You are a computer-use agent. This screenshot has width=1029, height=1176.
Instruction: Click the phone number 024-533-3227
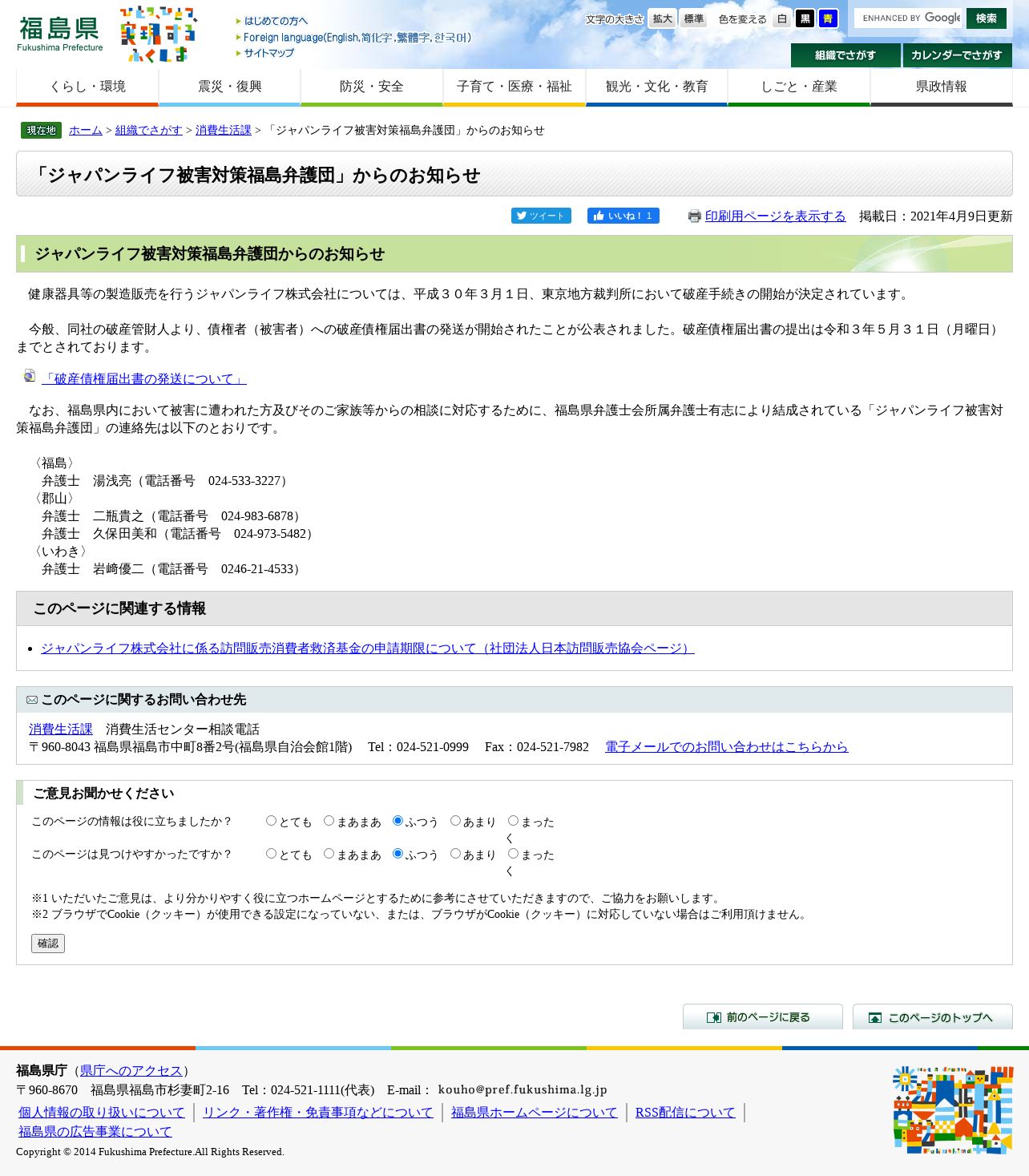tap(243, 480)
